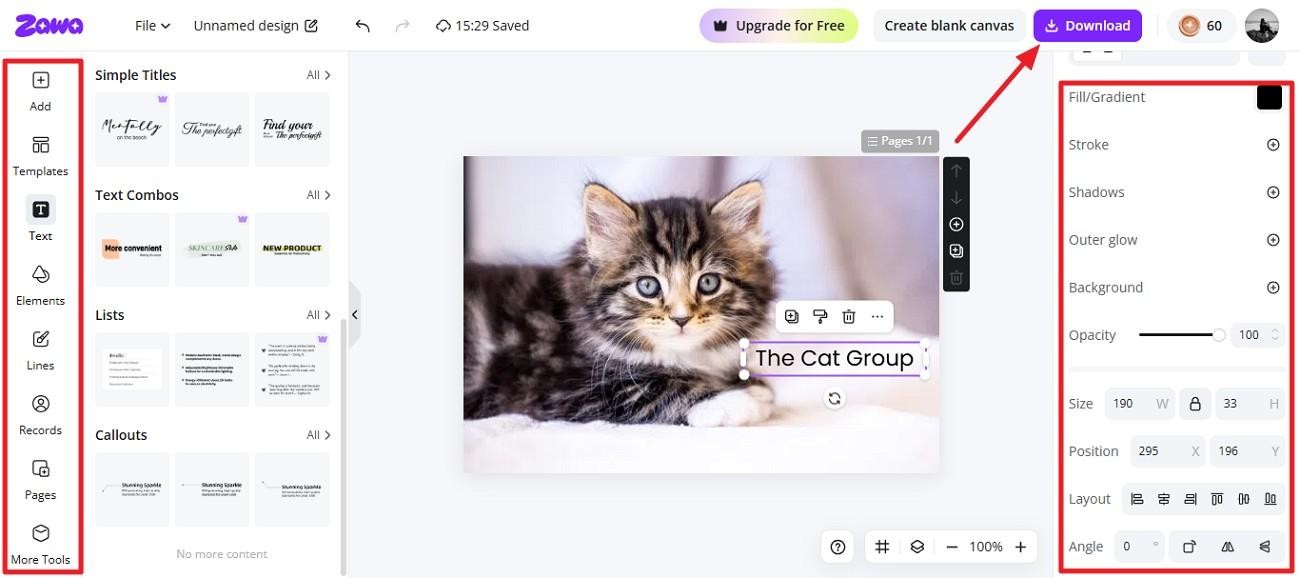Expand All for Lists
The width and height of the screenshot is (1300, 578).
[318, 315]
